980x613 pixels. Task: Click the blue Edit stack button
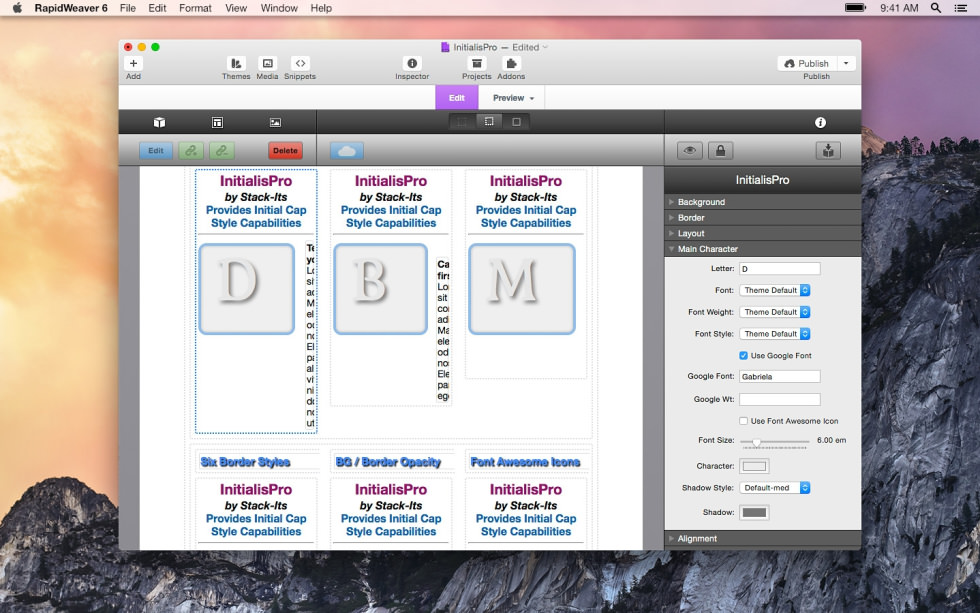156,151
